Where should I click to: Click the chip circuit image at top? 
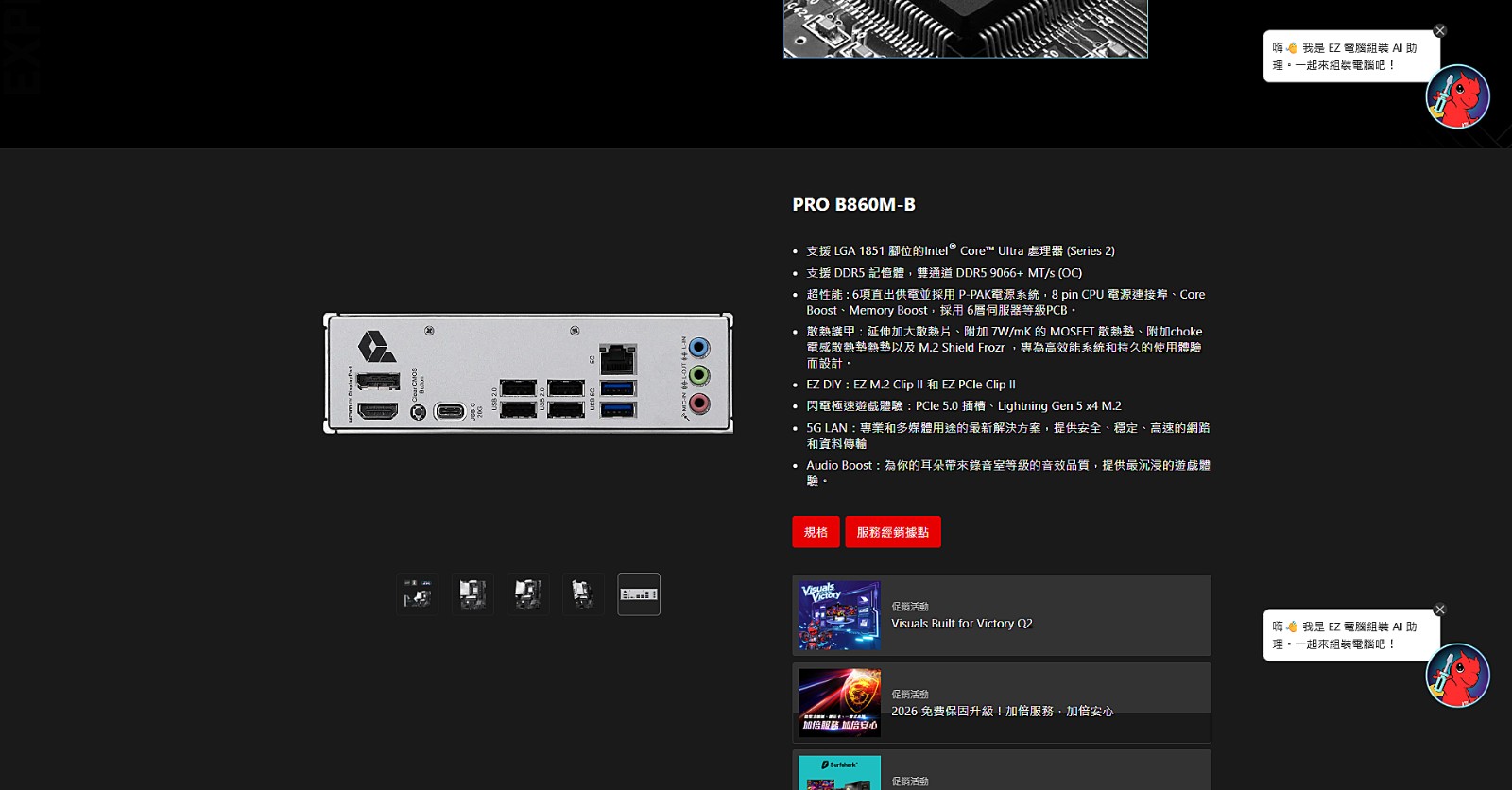pyautogui.click(x=966, y=28)
